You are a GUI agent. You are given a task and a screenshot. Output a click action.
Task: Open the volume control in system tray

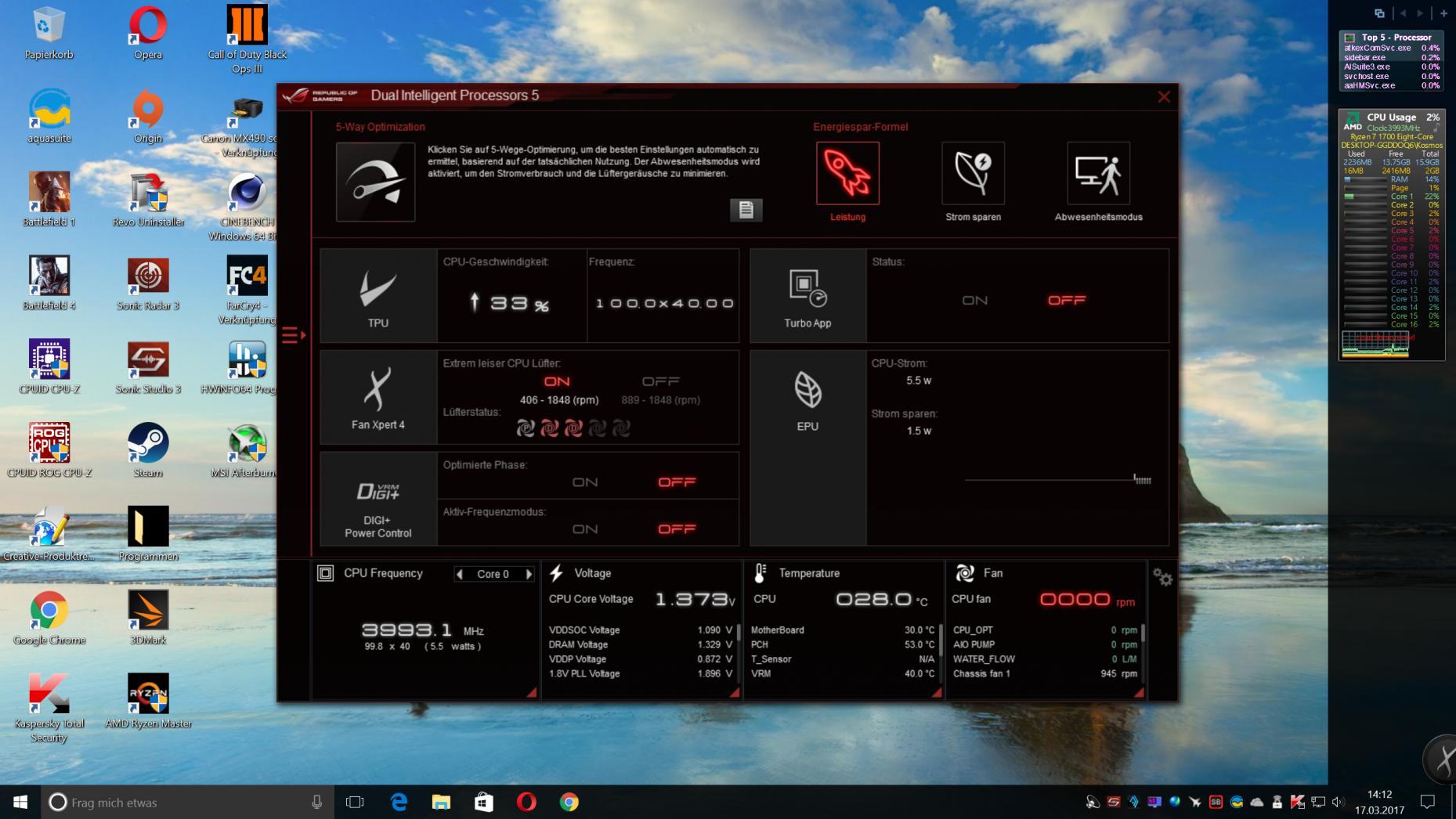(x=1337, y=802)
